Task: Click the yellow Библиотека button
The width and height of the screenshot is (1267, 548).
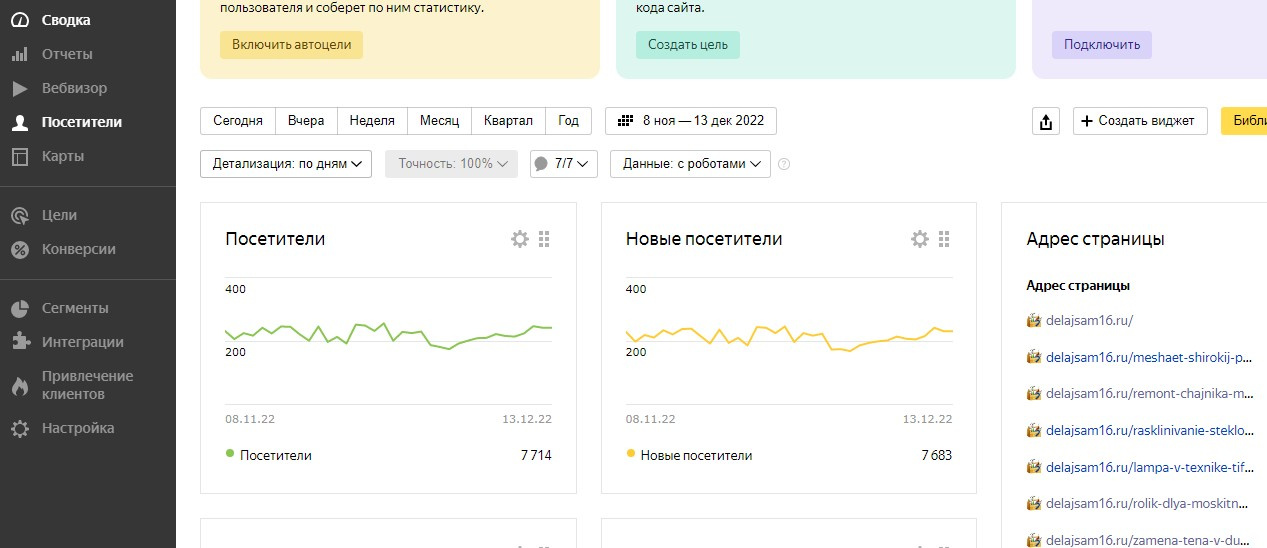Action: [x=1244, y=121]
